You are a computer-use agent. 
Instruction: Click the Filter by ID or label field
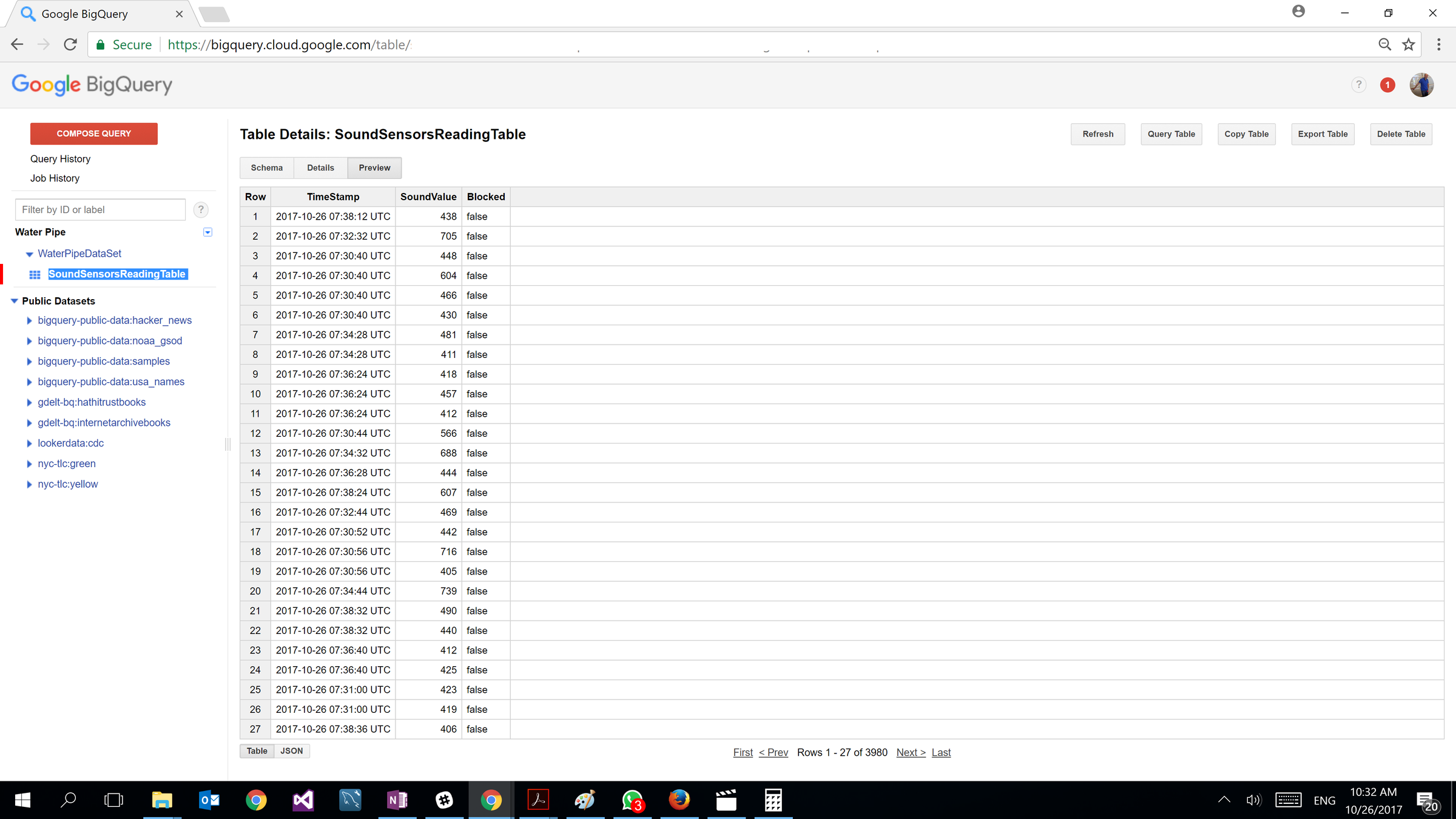pos(100,210)
